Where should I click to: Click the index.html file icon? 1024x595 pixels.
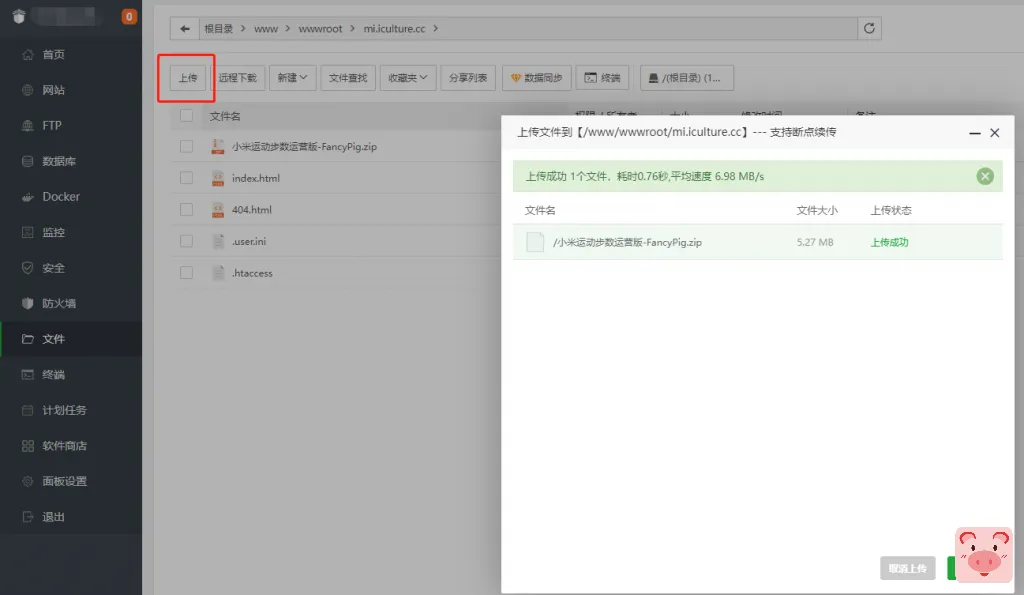coord(218,178)
